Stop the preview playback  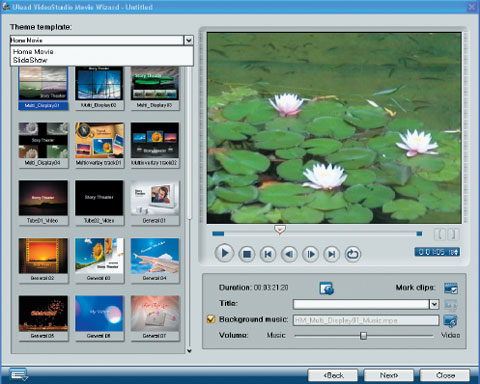(247, 254)
